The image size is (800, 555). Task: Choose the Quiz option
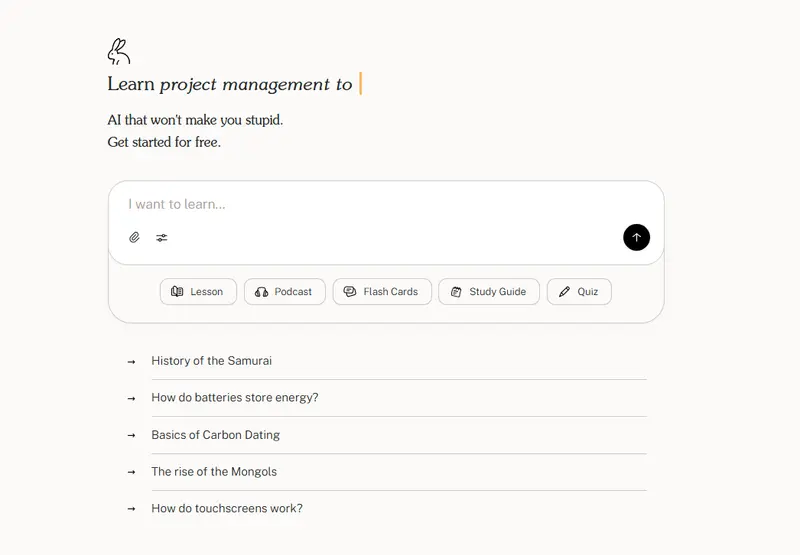[579, 292]
